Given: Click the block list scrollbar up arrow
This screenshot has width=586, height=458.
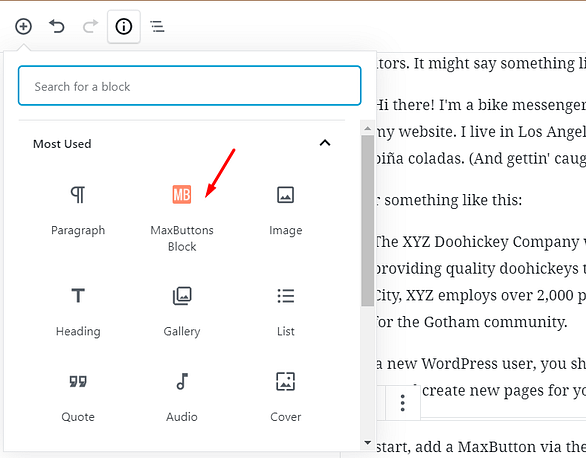Looking at the screenshot, I should click(x=368, y=129).
